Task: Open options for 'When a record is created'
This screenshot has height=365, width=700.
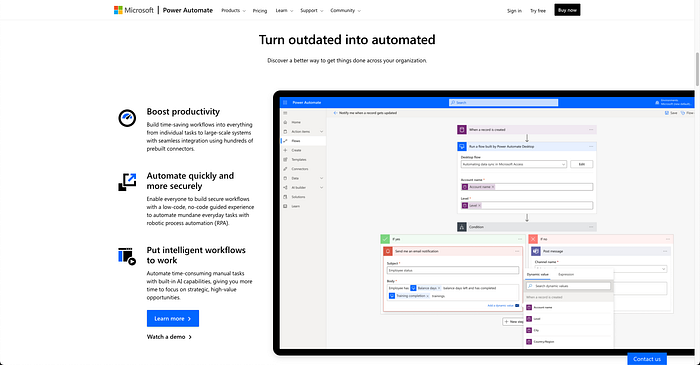Action: 591,130
